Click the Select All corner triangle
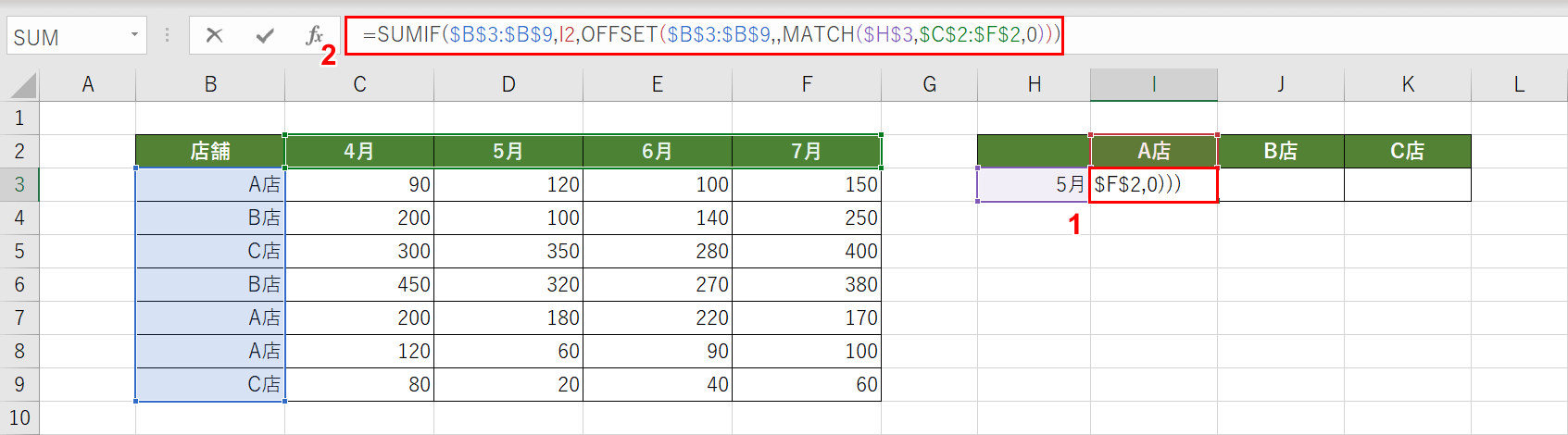The height and width of the screenshot is (435, 1568). [x=23, y=85]
